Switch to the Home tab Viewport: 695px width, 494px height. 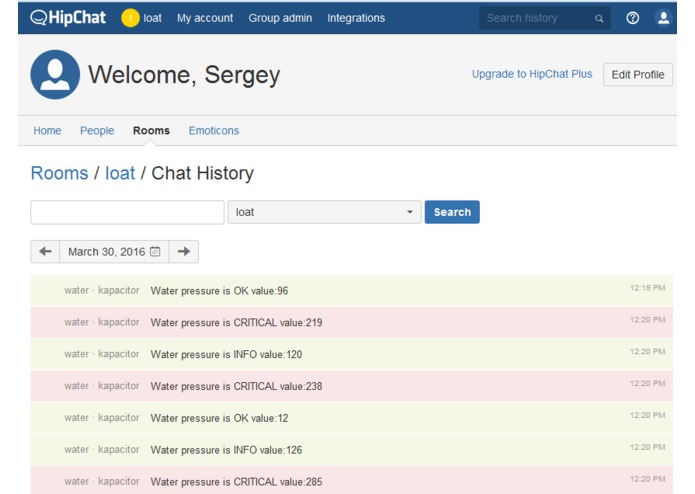click(47, 131)
